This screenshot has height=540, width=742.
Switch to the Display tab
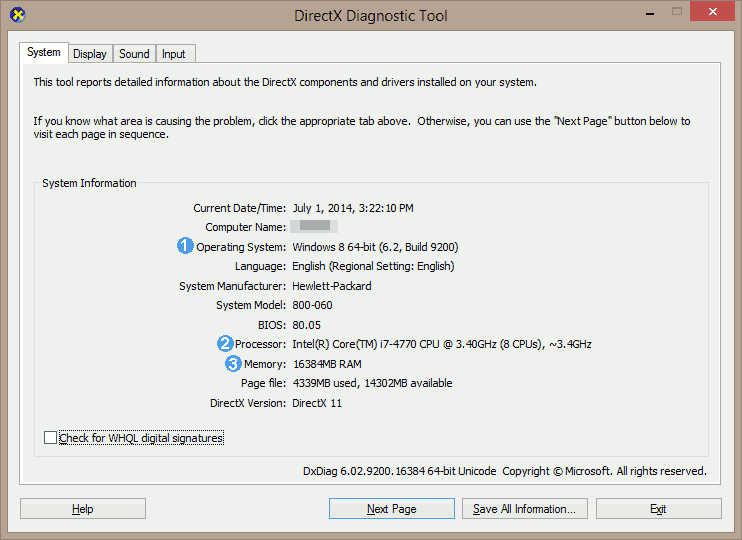coord(90,54)
